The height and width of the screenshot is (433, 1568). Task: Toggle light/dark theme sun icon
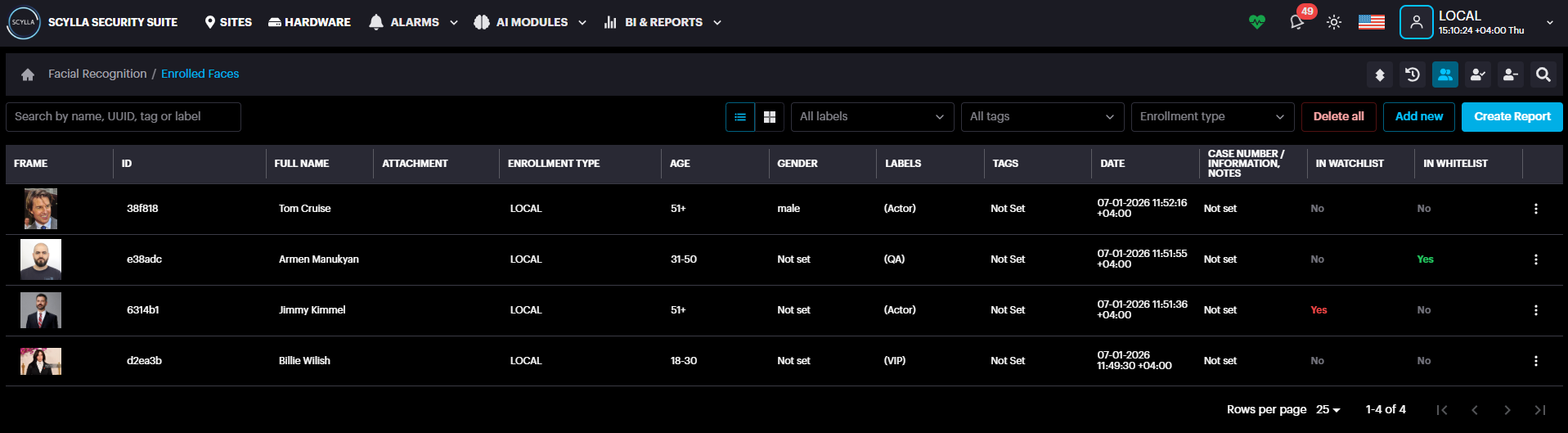pos(1334,22)
